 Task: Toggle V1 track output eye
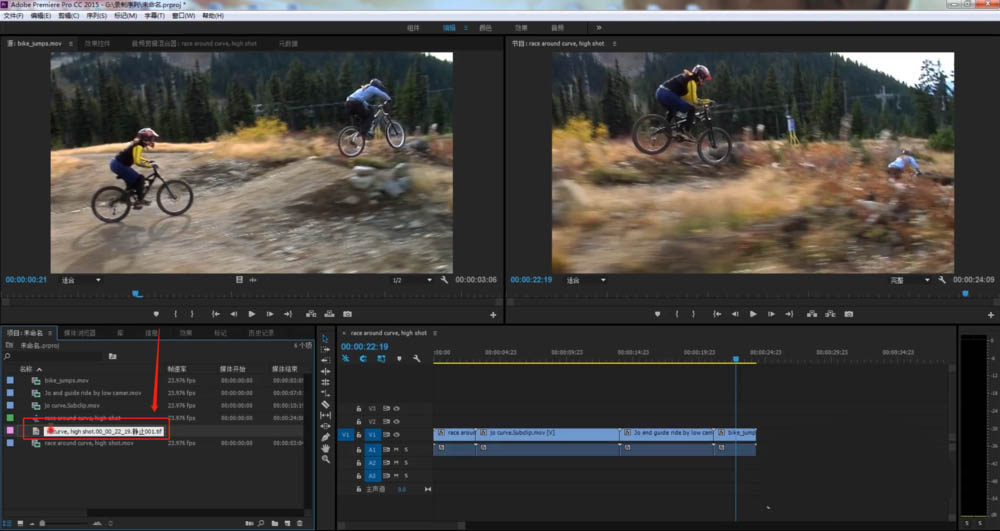coord(397,435)
